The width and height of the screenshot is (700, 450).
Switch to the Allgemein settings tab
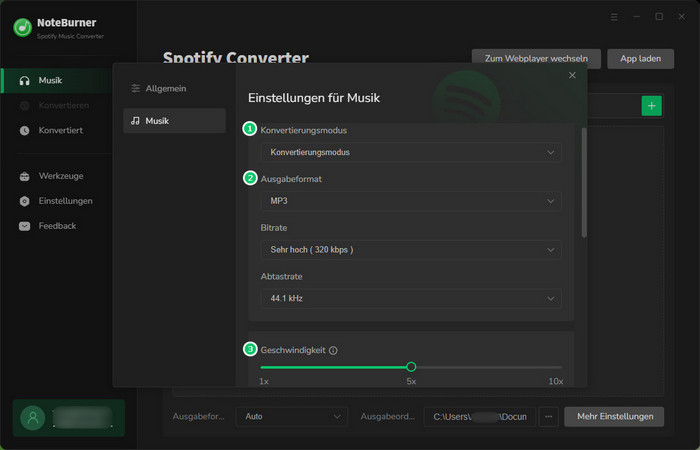[x=174, y=88]
